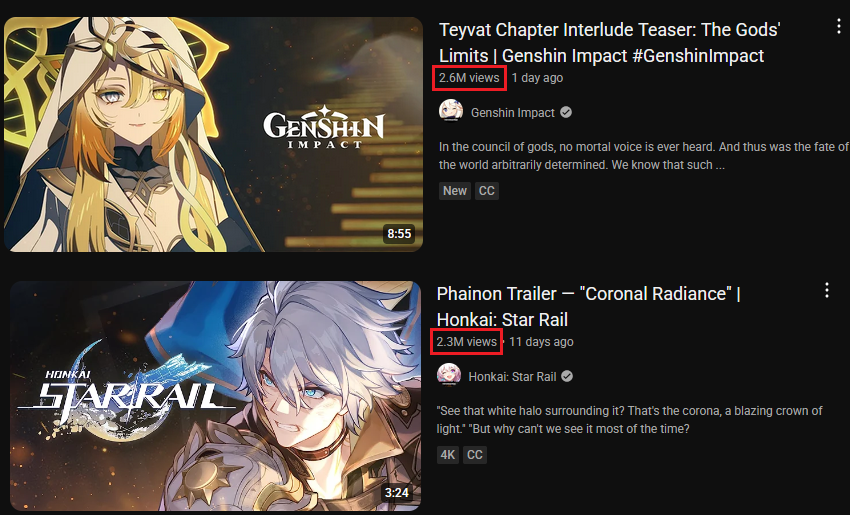Open the Genshin Impact video's three-dot menu
Image resolution: width=850 pixels, height=515 pixels.
(x=839, y=27)
